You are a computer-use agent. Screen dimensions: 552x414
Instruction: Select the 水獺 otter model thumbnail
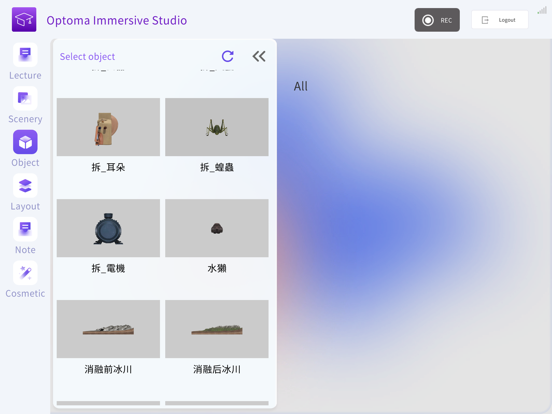[217, 228]
